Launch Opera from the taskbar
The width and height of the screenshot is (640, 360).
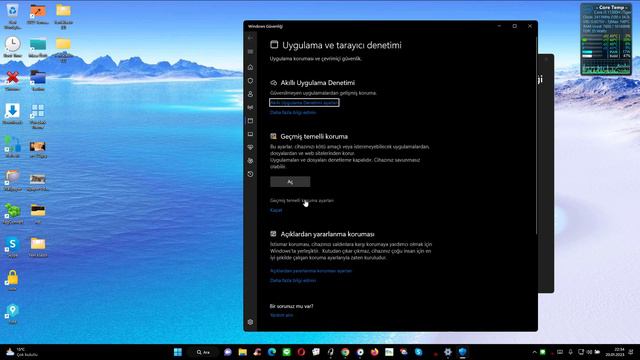[x=301, y=352]
